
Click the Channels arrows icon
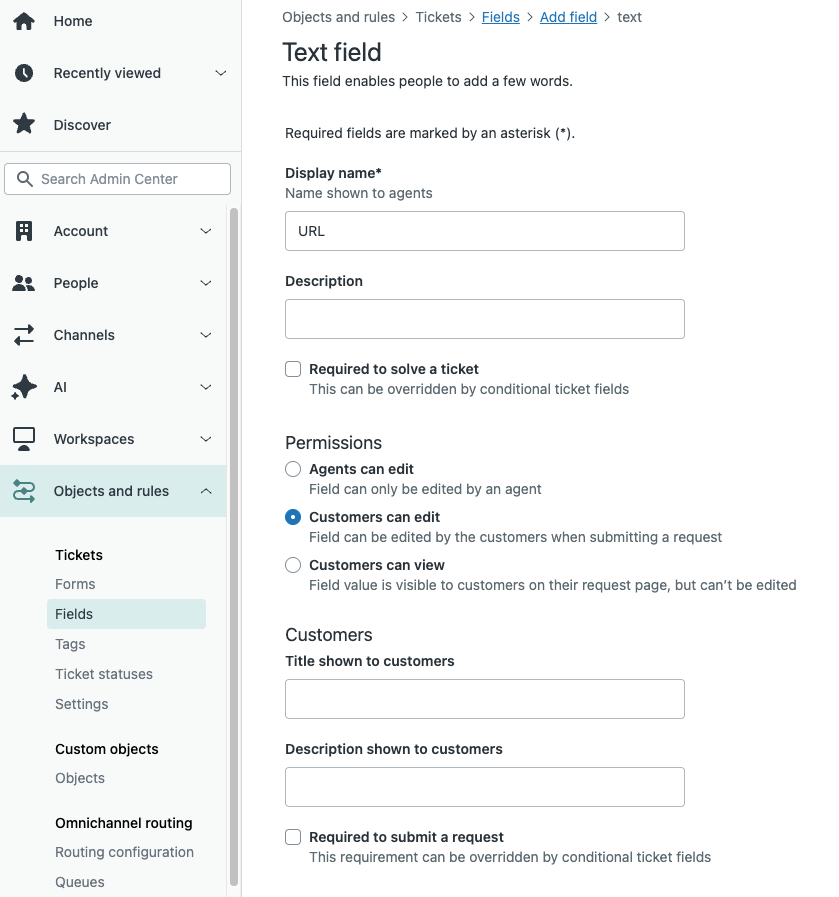24,335
